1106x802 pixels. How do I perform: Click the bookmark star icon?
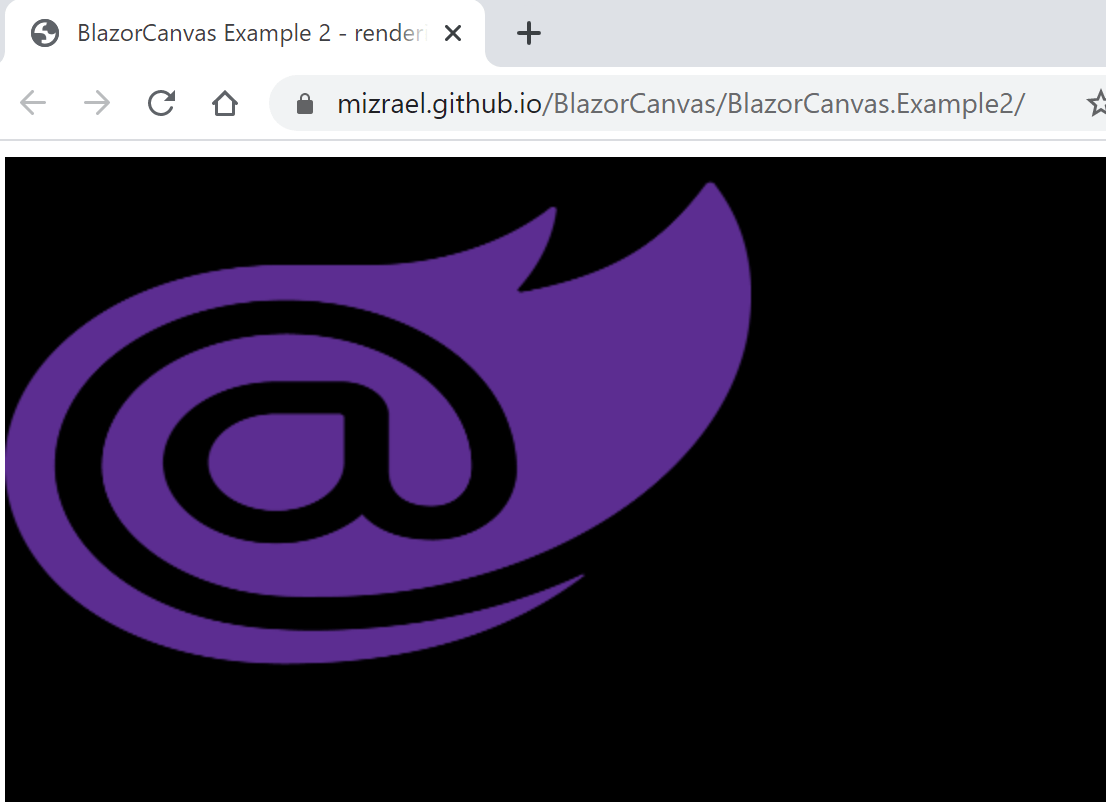[x=1098, y=103]
